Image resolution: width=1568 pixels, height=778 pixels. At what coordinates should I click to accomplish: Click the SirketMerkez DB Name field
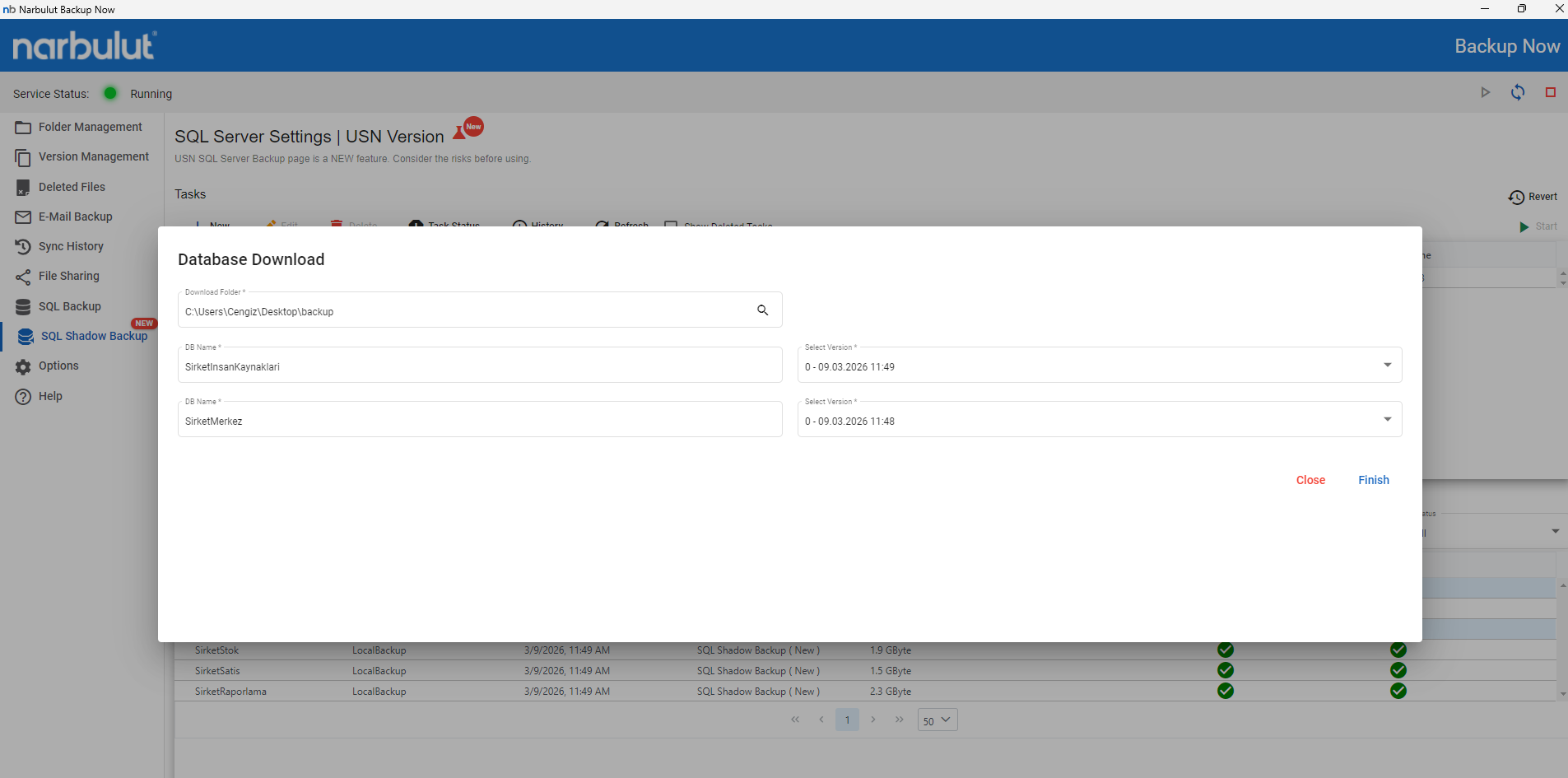(479, 421)
